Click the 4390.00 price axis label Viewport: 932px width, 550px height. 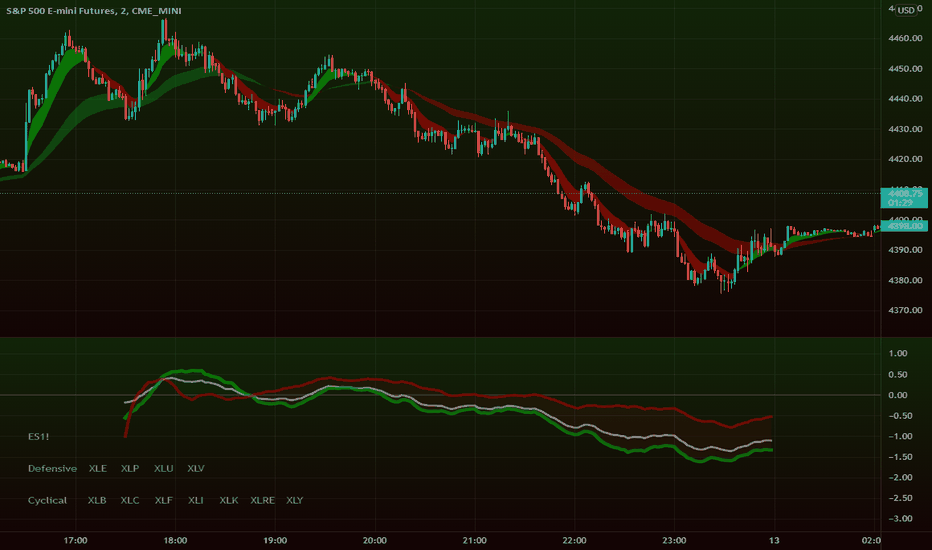tap(905, 250)
